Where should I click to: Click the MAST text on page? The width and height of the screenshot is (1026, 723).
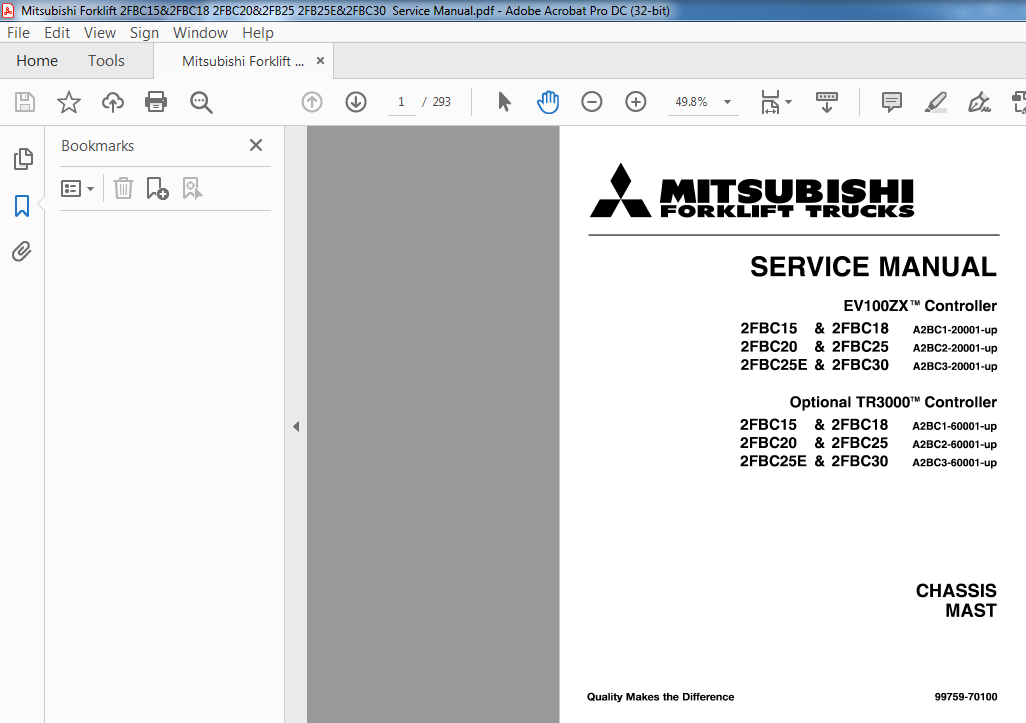970,610
